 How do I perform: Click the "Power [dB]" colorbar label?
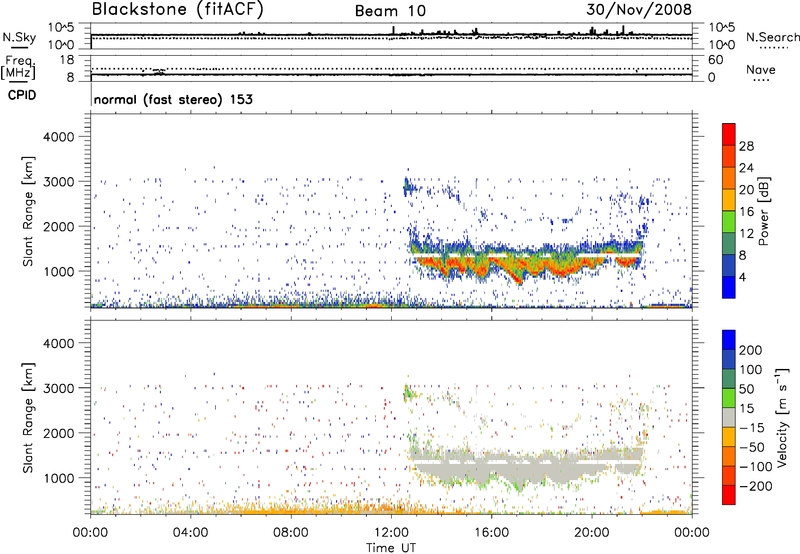click(x=763, y=211)
